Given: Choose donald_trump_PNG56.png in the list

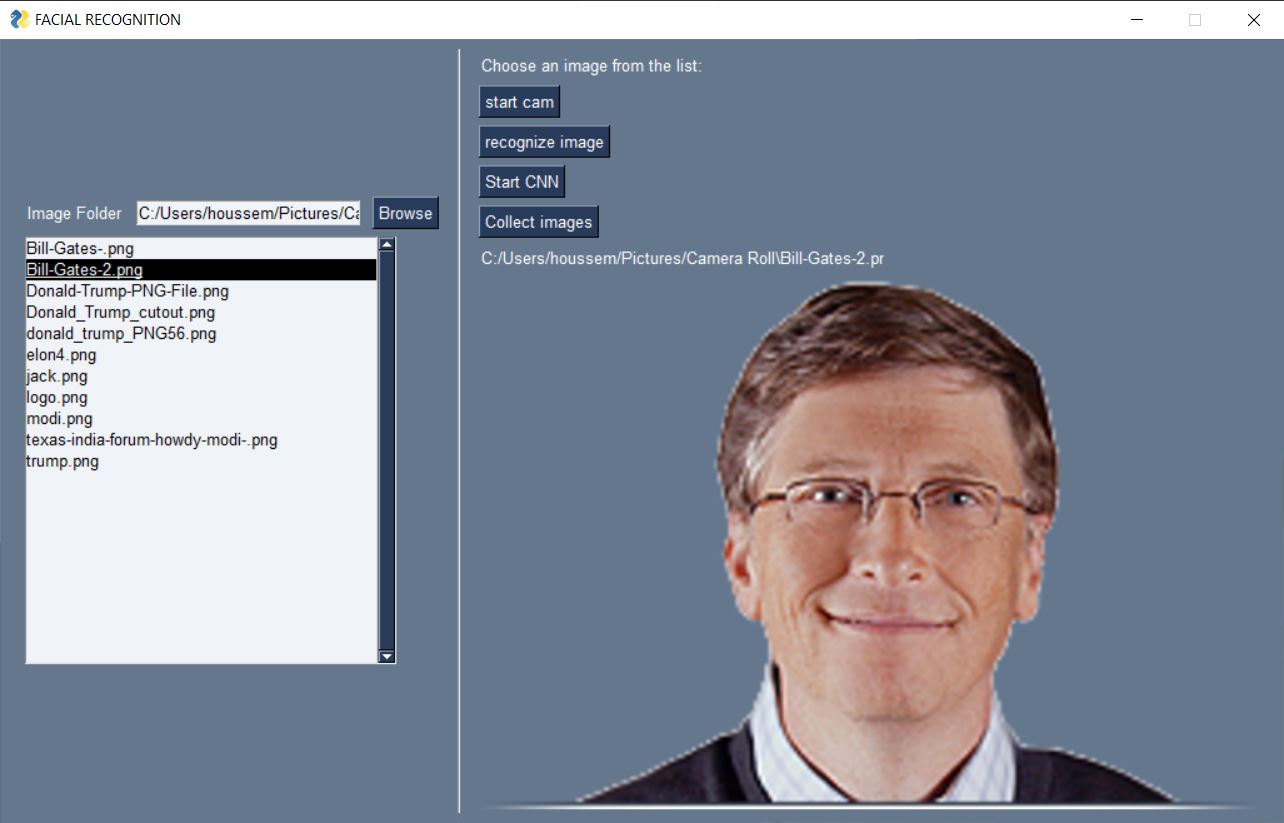Looking at the screenshot, I should click(120, 333).
